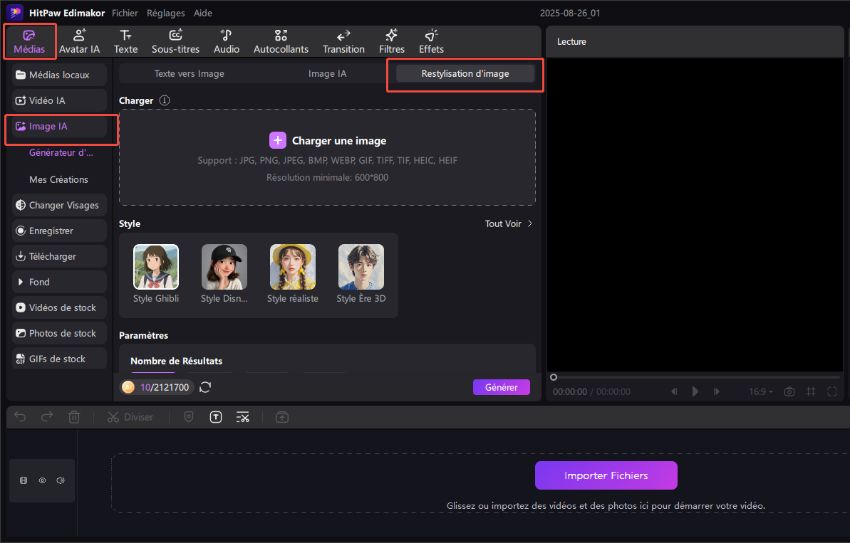The image size is (850, 543).
Task: Choose the Style réaliste thumbnail
Action: point(293,267)
